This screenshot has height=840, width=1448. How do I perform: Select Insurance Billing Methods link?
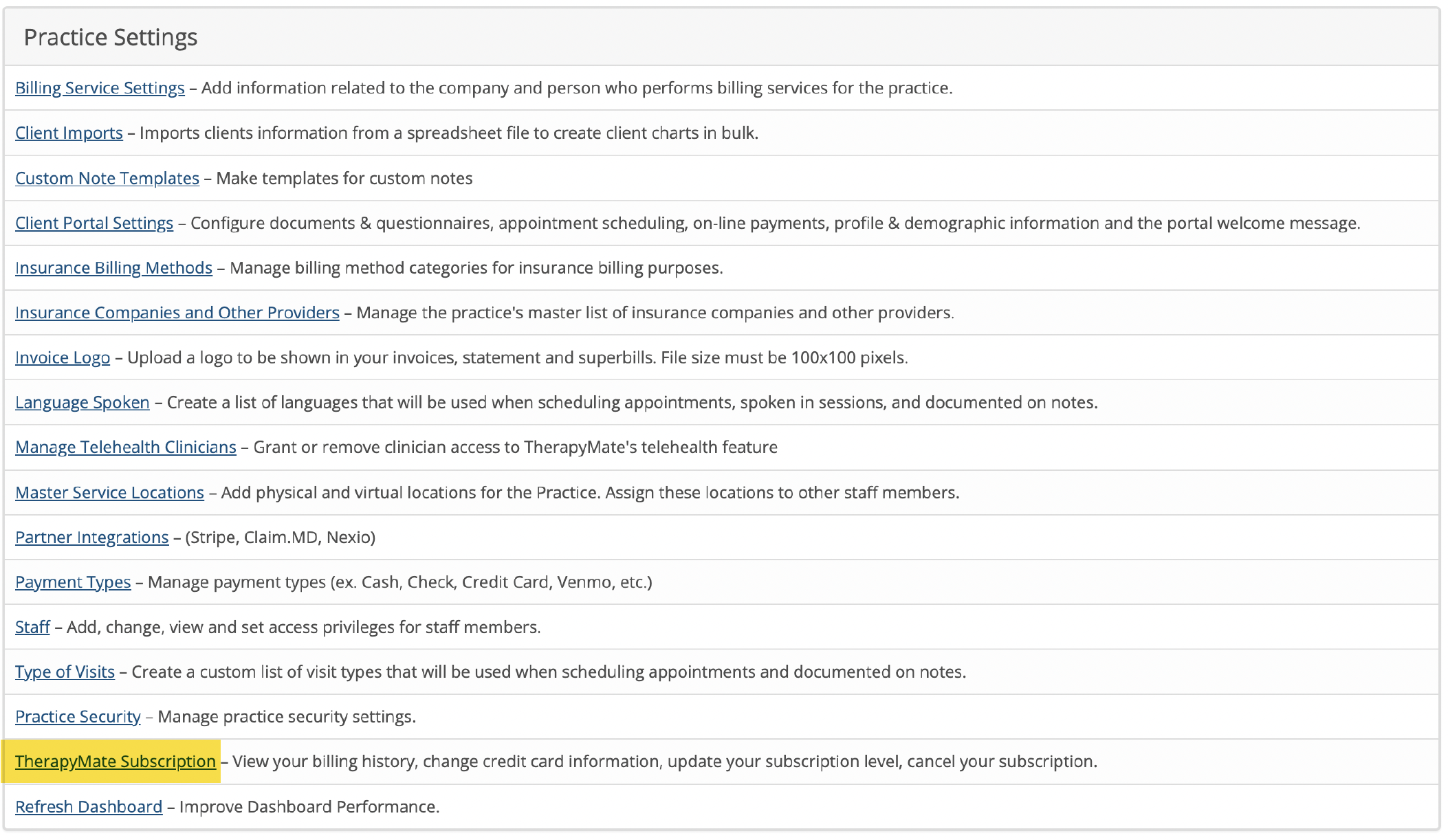click(113, 267)
